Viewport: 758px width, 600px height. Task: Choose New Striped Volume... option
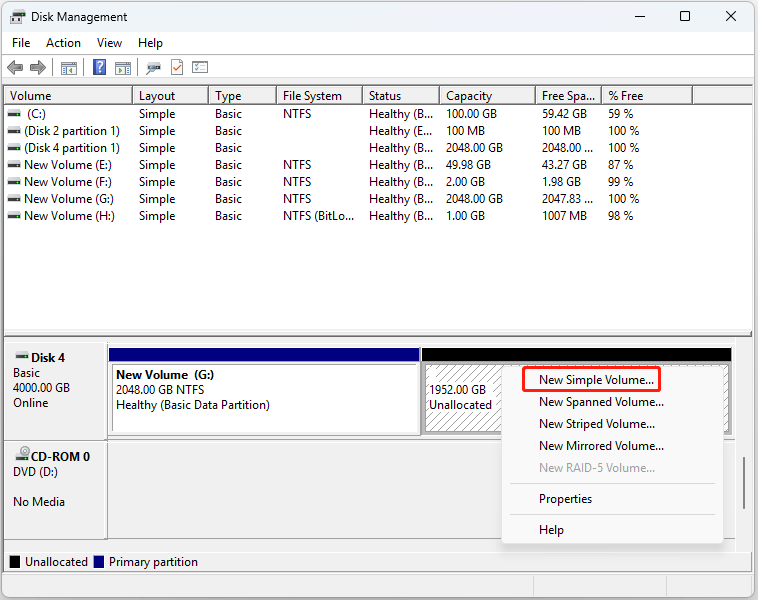597,424
